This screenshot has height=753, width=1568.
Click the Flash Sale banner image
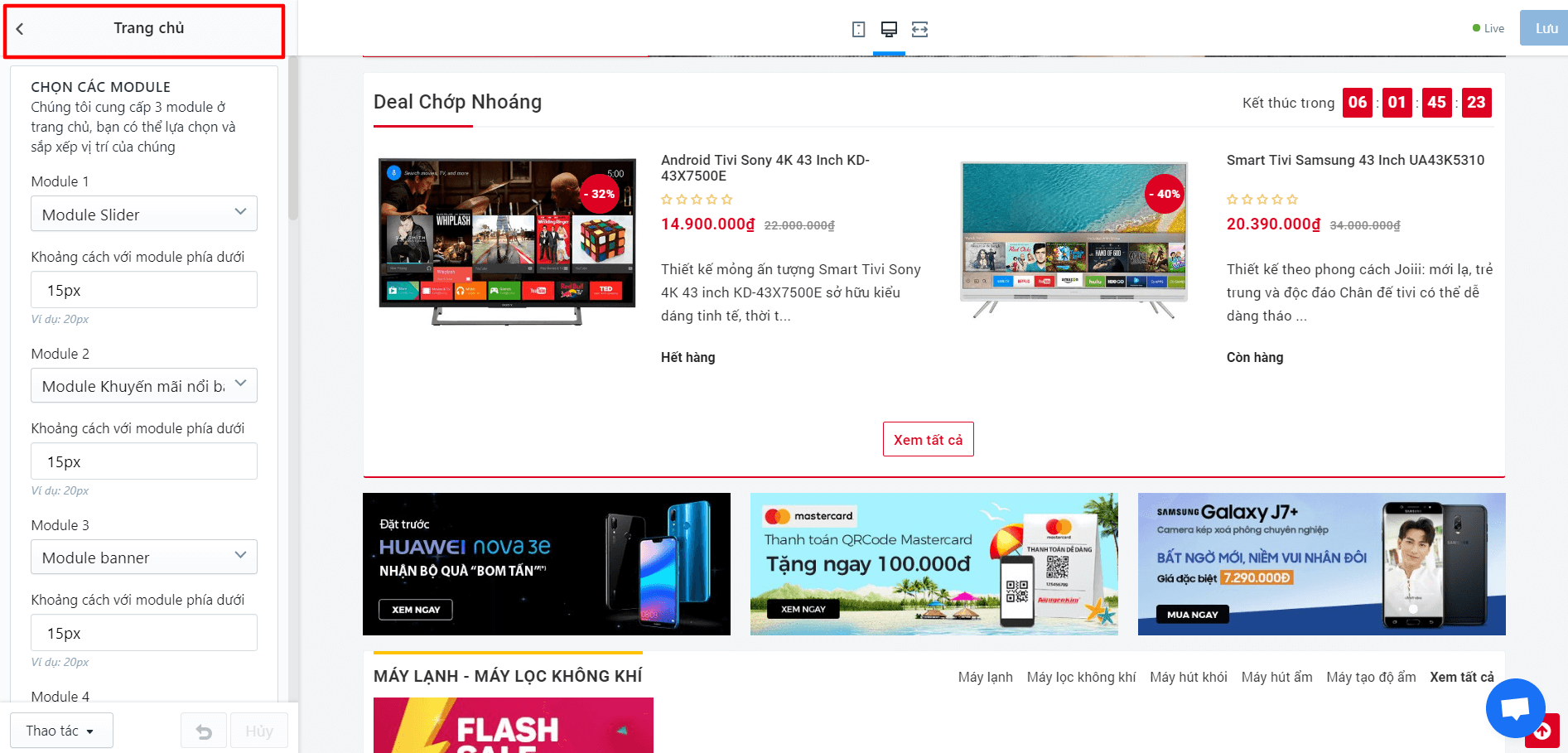point(514,726)
